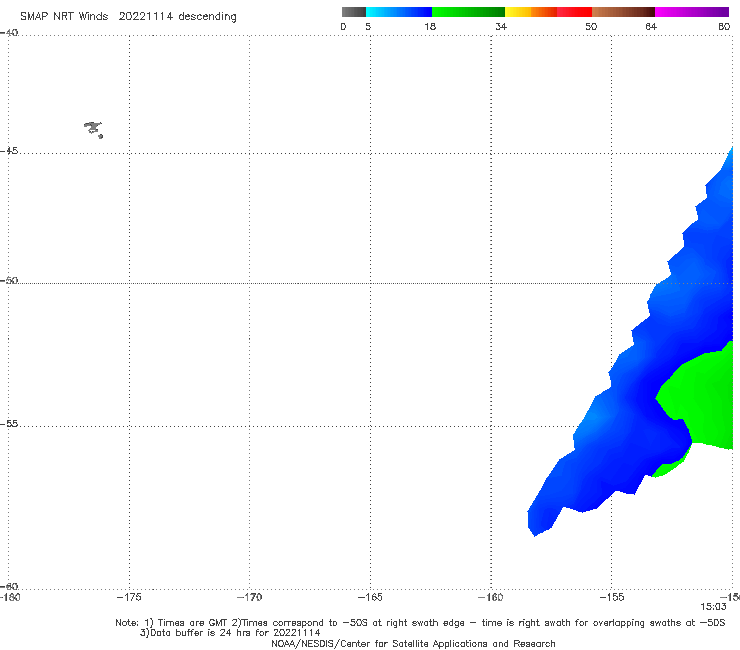Click the 'Data buffer is 24 hrs' note
Viewport: 740px width, 650px height.
[230, 633]
